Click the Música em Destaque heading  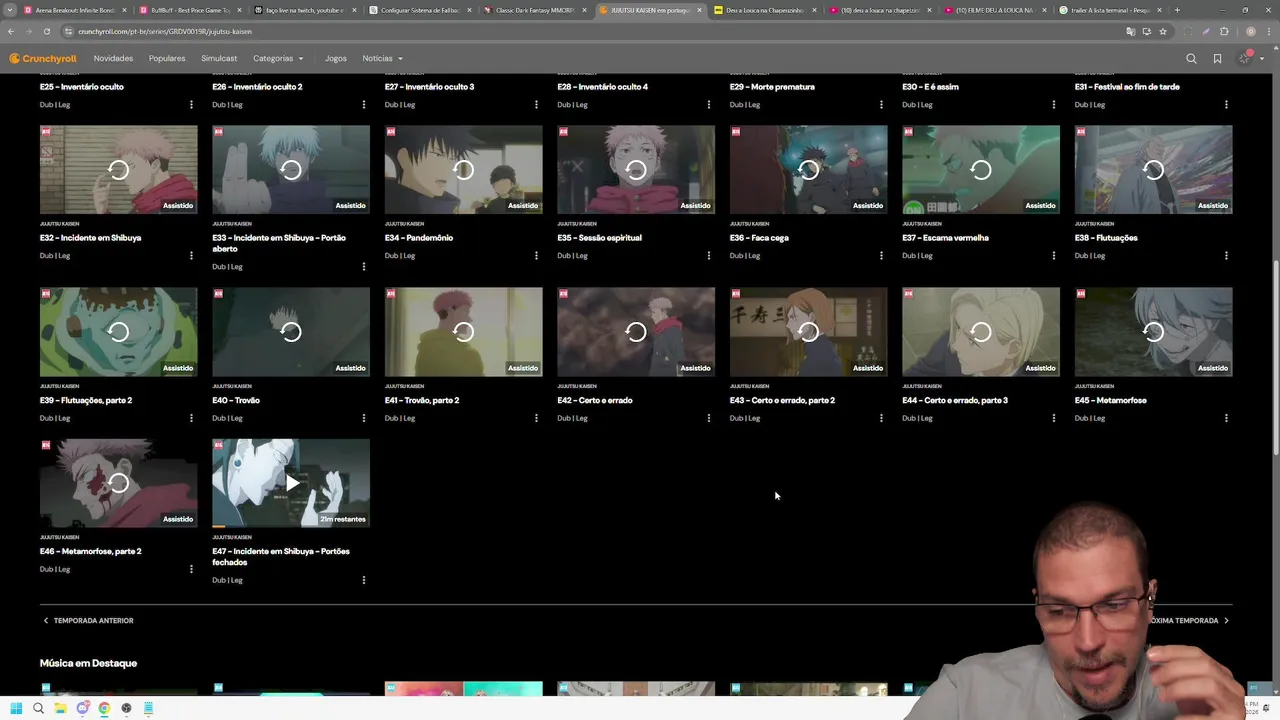(x=88, y=663)
